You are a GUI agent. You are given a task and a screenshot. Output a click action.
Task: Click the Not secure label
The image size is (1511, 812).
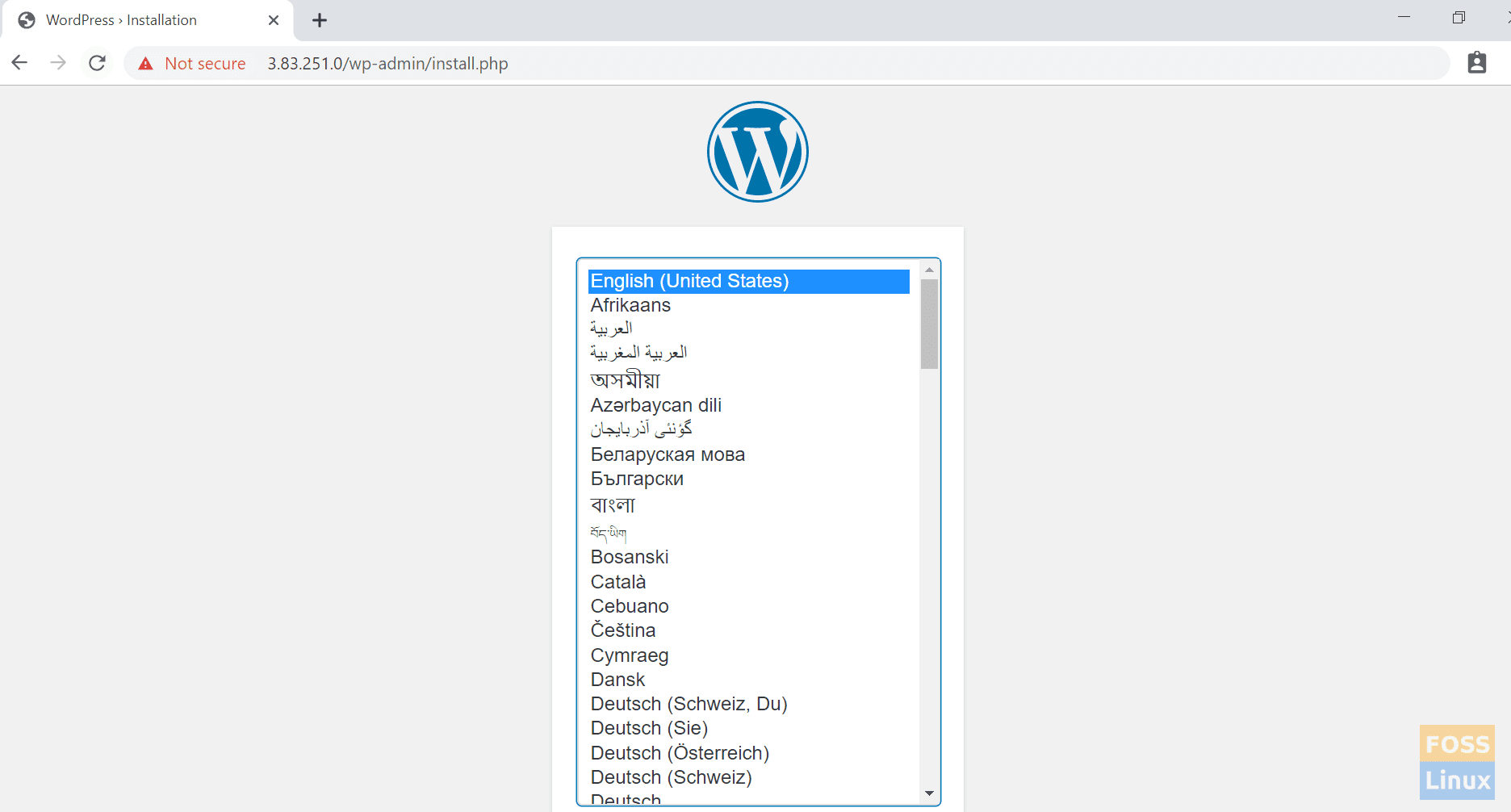tap(205, 64)
